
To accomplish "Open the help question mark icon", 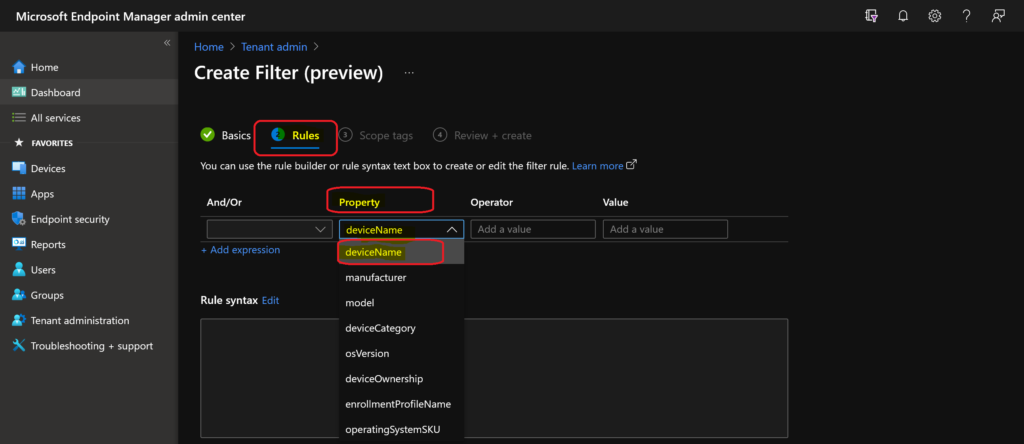I will coord(967,16).
